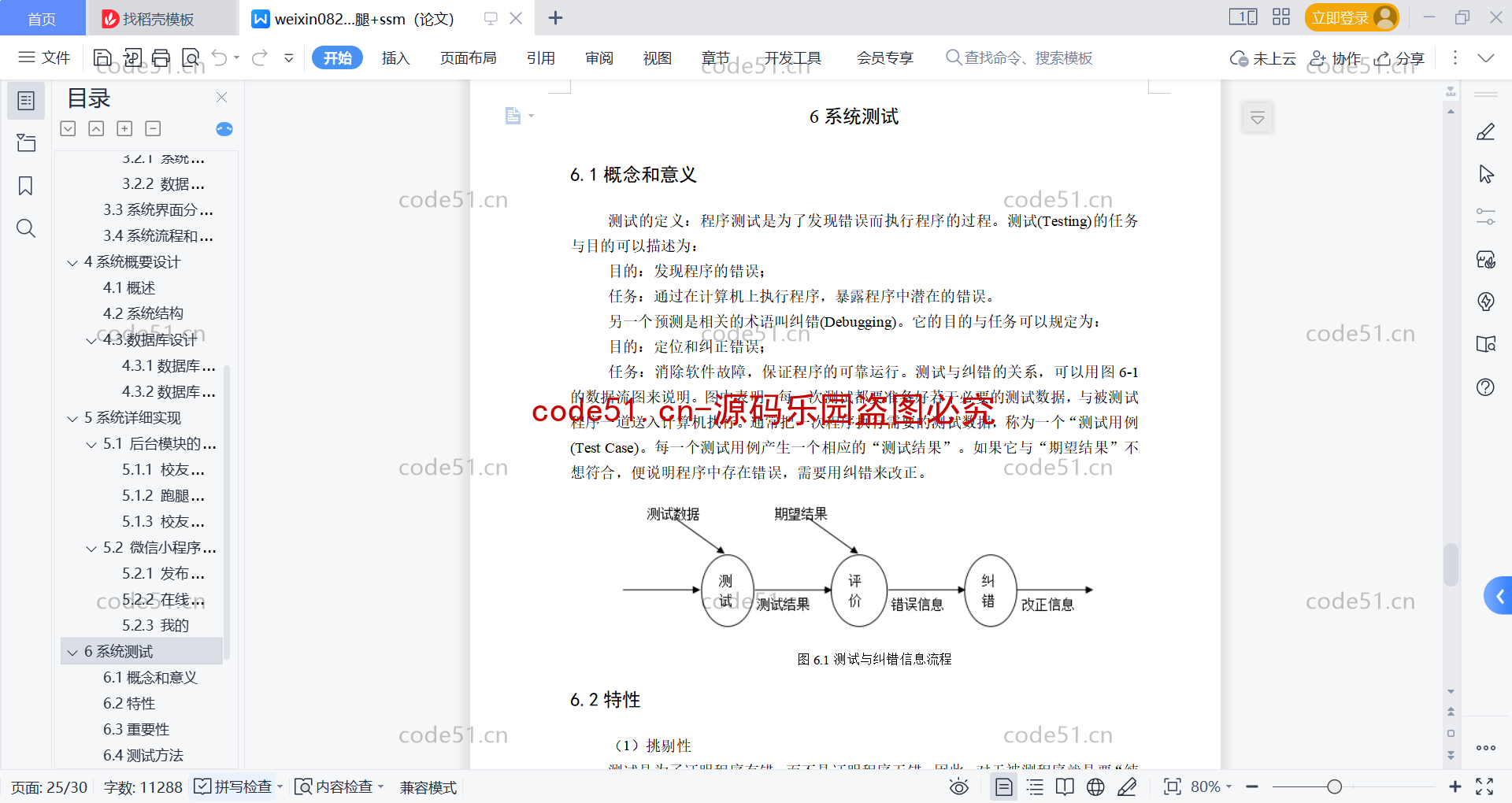The height and width of the screenshot is (803, 1512).
Task: Click the zoom out minus button
Action: [x=1252, y=786]
